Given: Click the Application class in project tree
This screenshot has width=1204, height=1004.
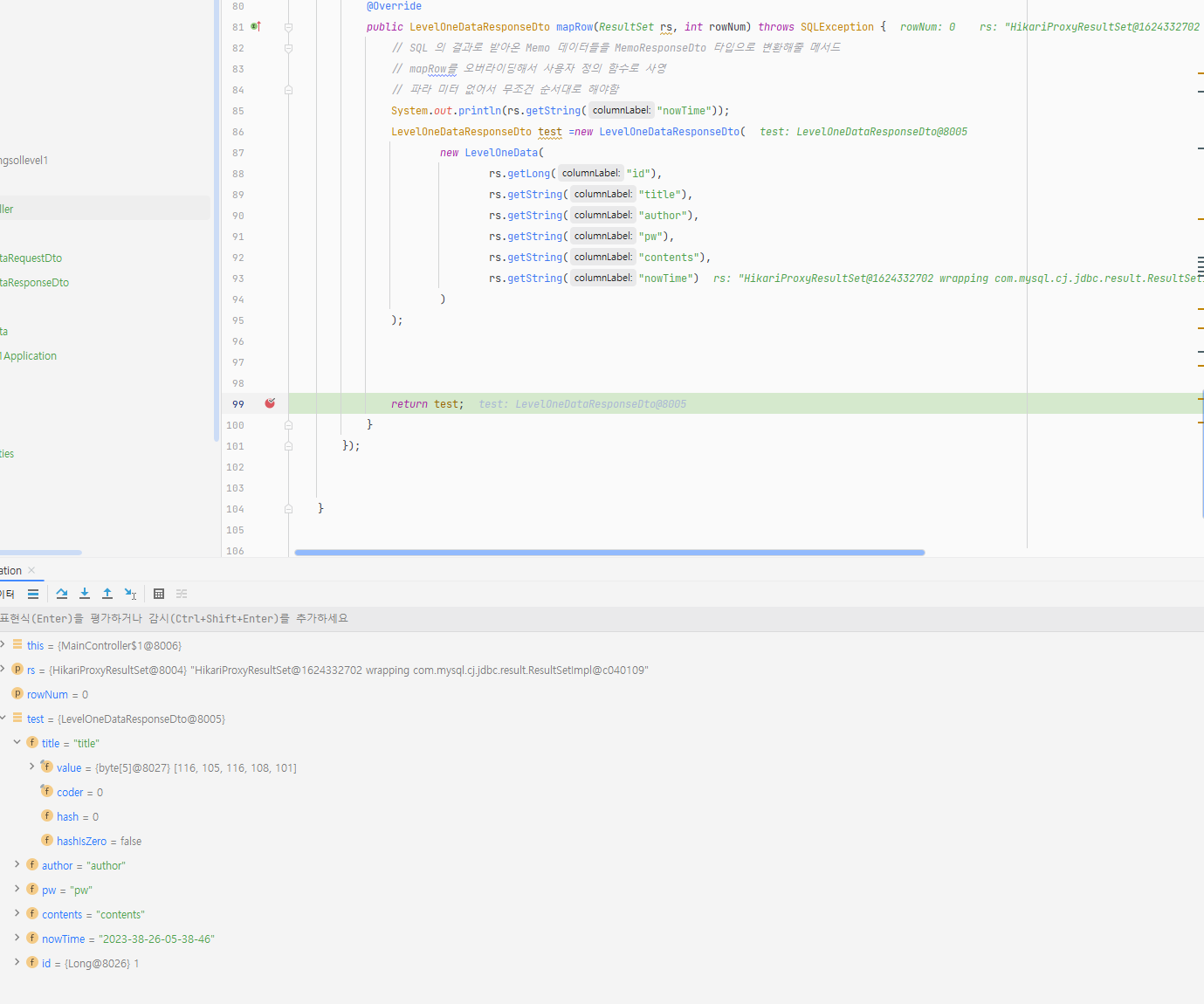Looking at the screenshot, I should pyautogui.click(x=29, y=356).
